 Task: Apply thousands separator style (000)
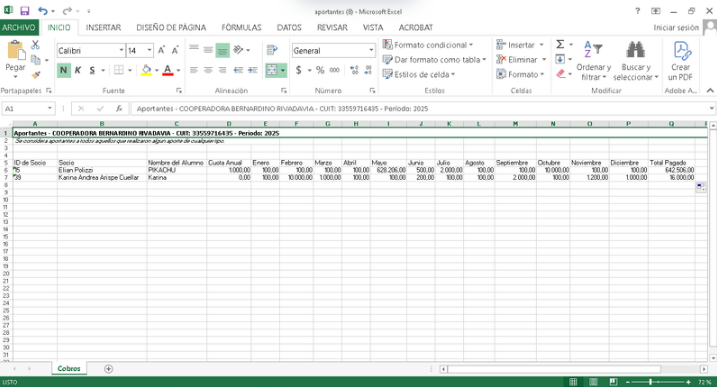coord(334,70)
